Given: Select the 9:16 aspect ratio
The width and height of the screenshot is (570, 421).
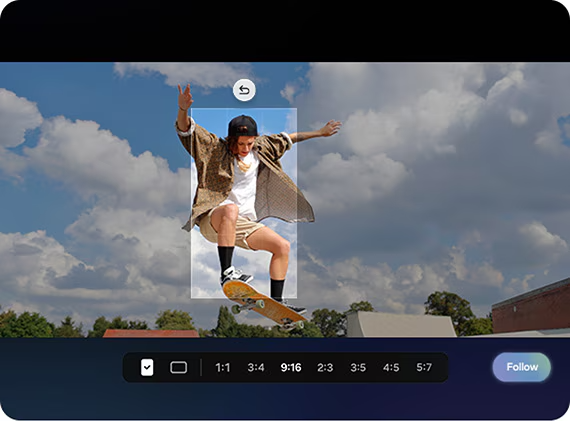Looking at the screenshot, I should 291,368.
